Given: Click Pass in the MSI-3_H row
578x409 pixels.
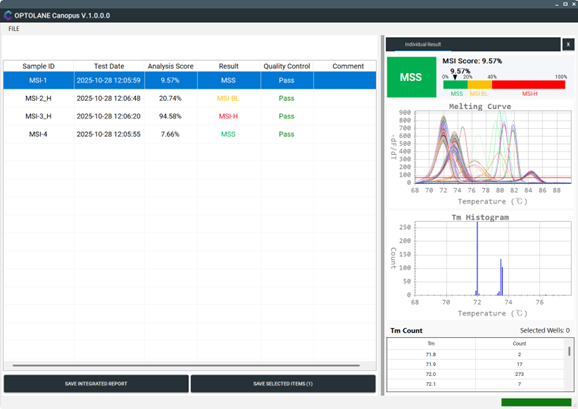Looking at the screenshot, I should (x=286, y=116).
